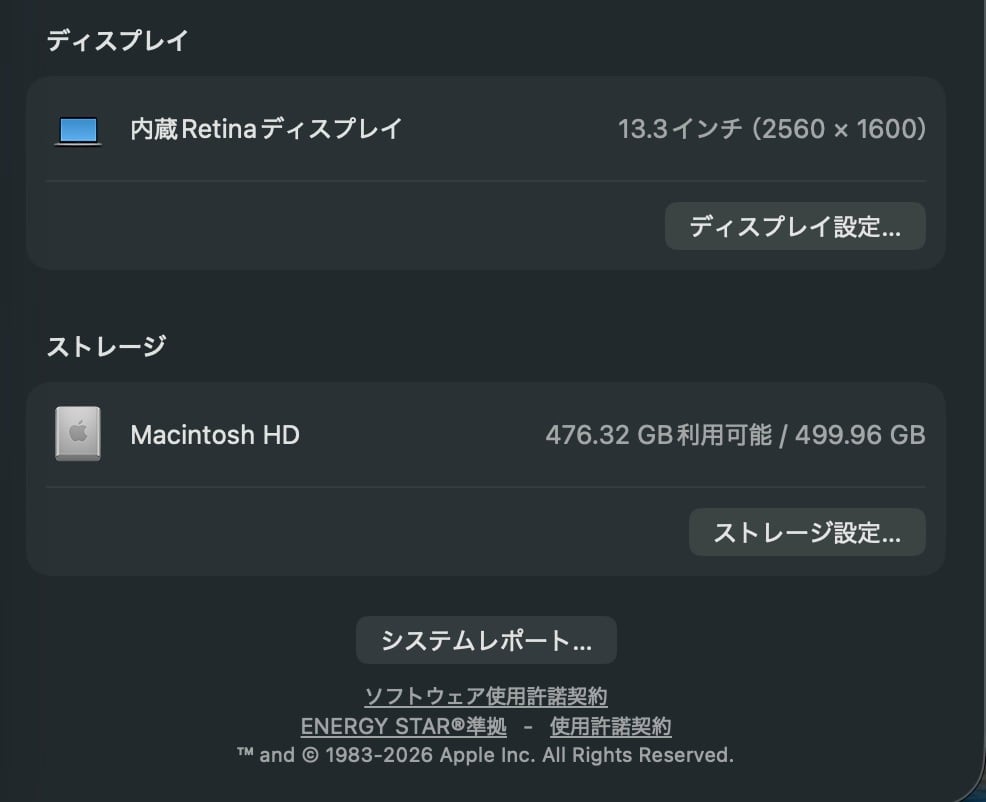Open ディスプレイ設定... button

[x=795, y=227]
